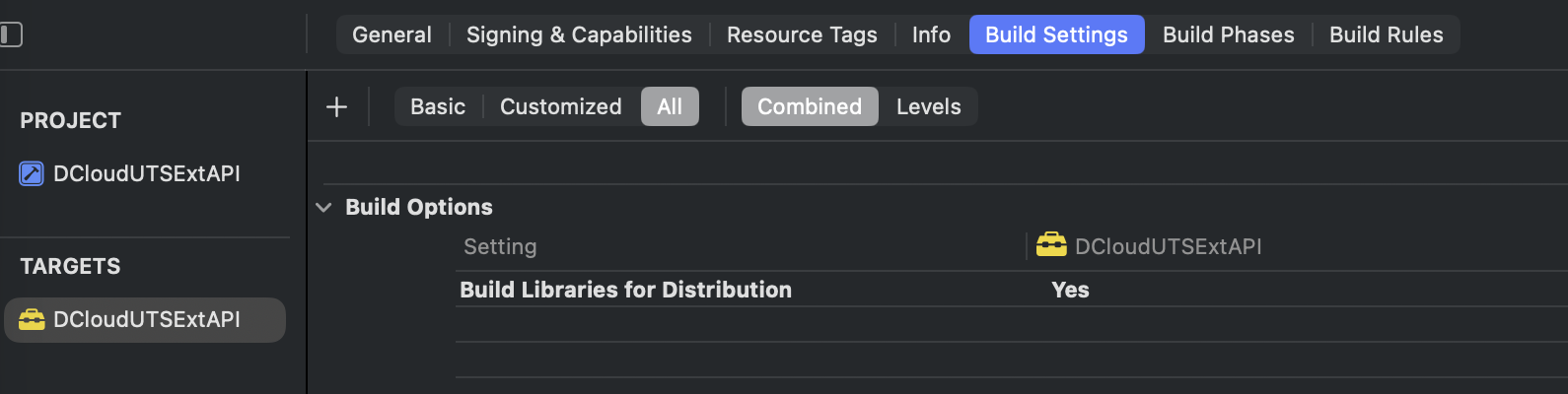Select DCloudUTSExtAPI under TARGETS

(x=145, y=320)
